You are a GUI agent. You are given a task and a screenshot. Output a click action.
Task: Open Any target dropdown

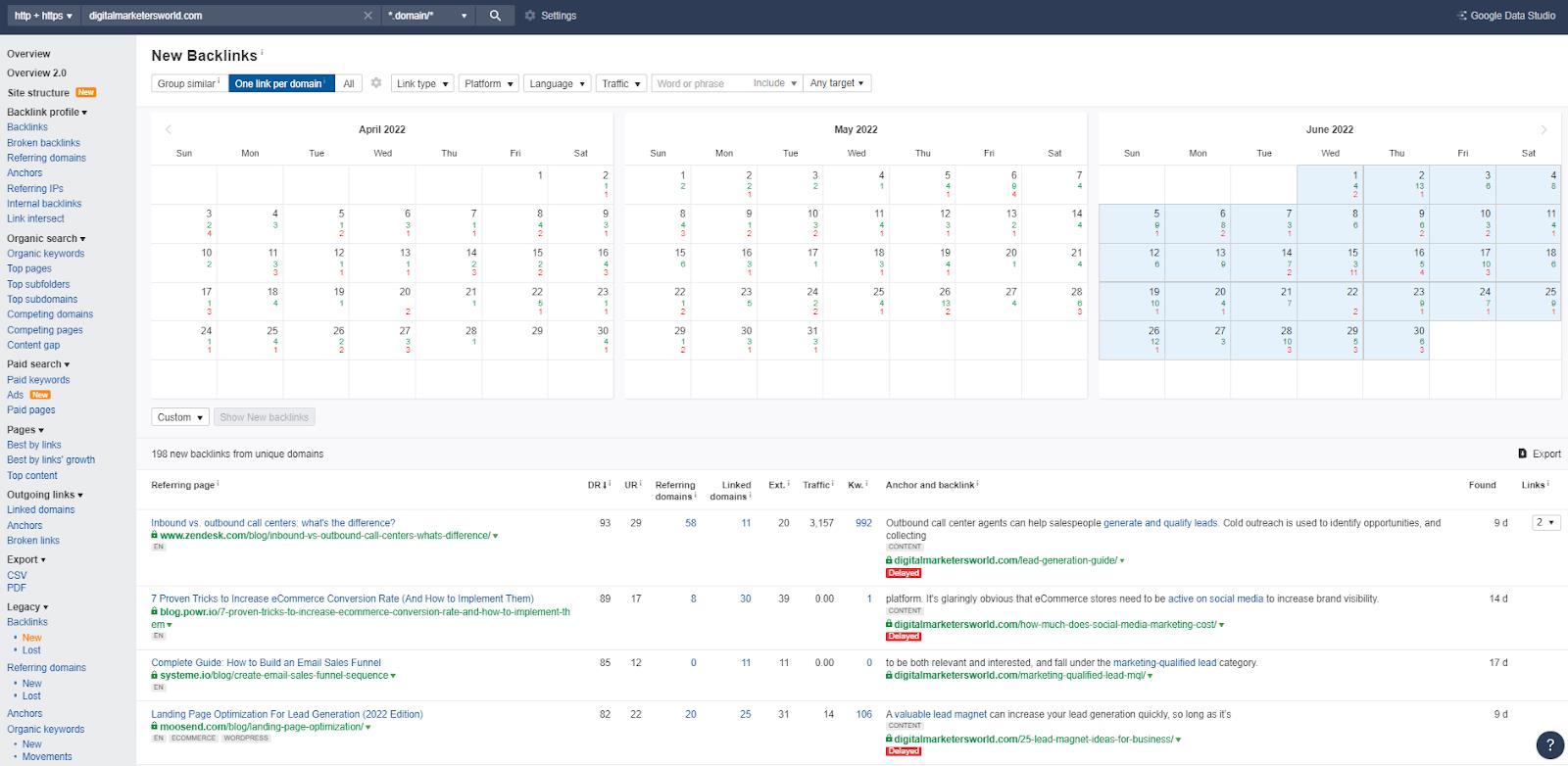click(x=838, y=83)
